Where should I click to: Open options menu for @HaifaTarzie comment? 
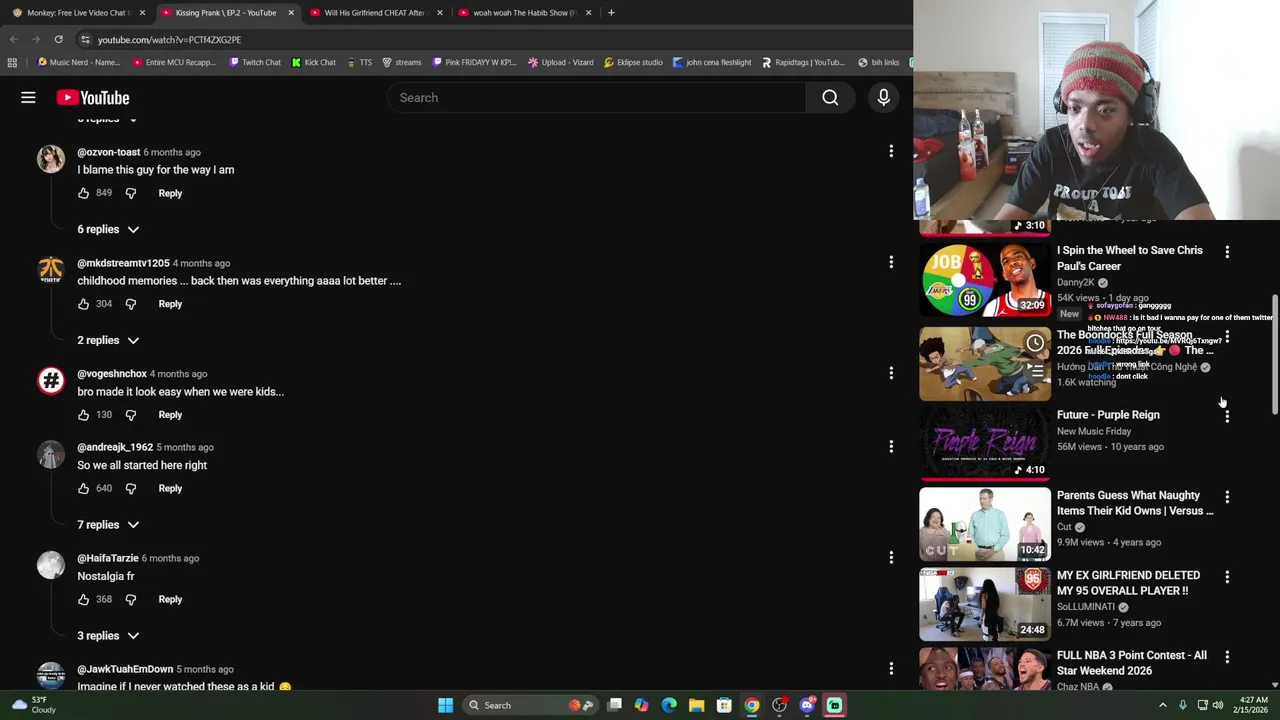891,557
